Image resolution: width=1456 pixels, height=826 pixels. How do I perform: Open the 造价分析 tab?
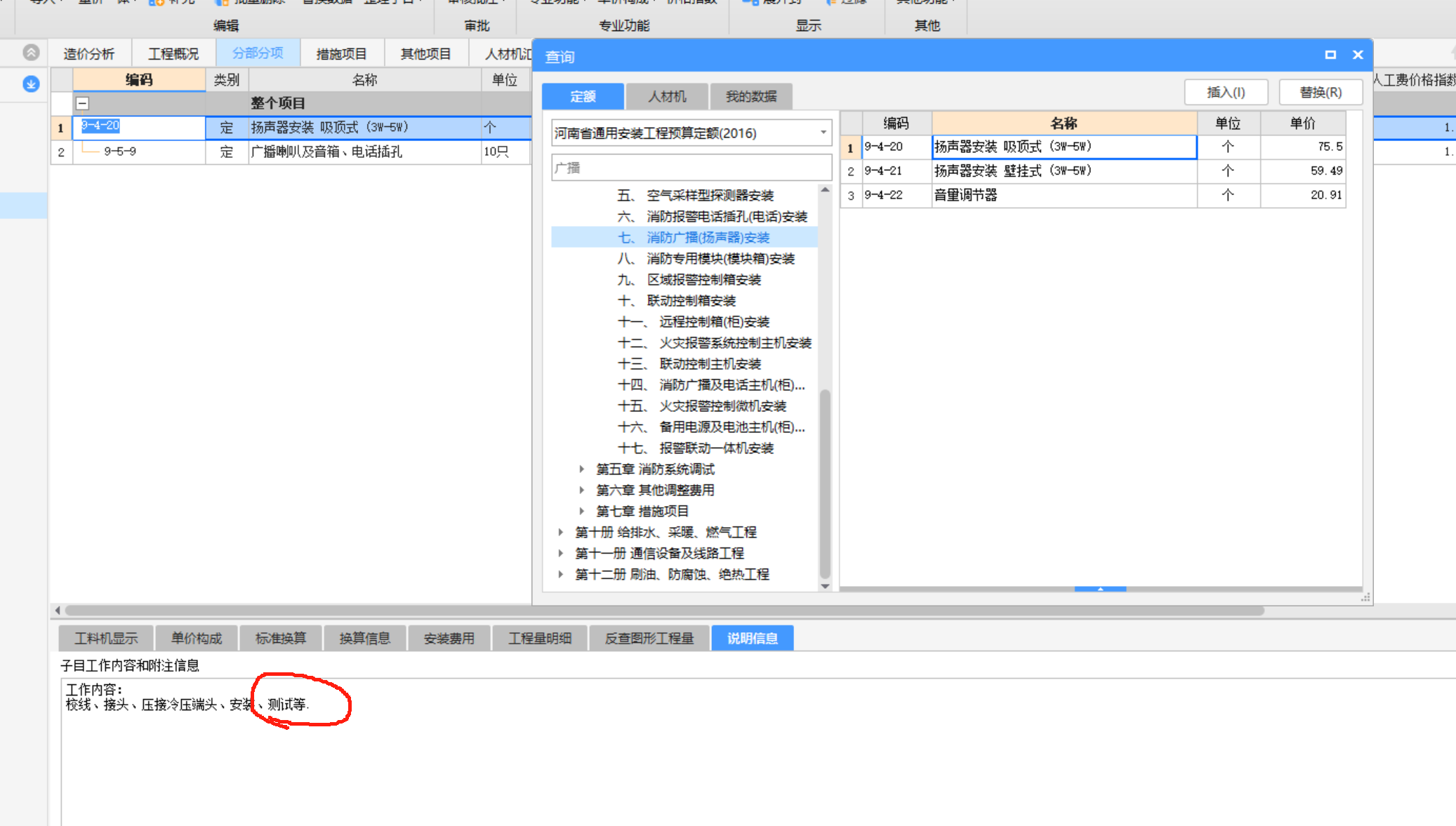(88, 54)
